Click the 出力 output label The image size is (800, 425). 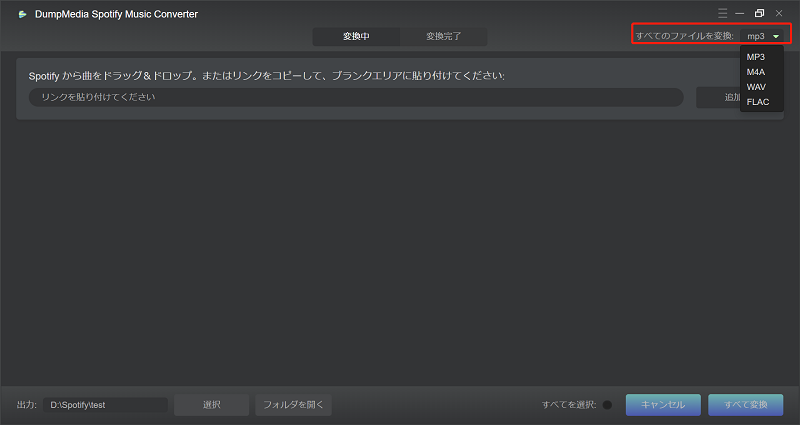click(27, 405)
